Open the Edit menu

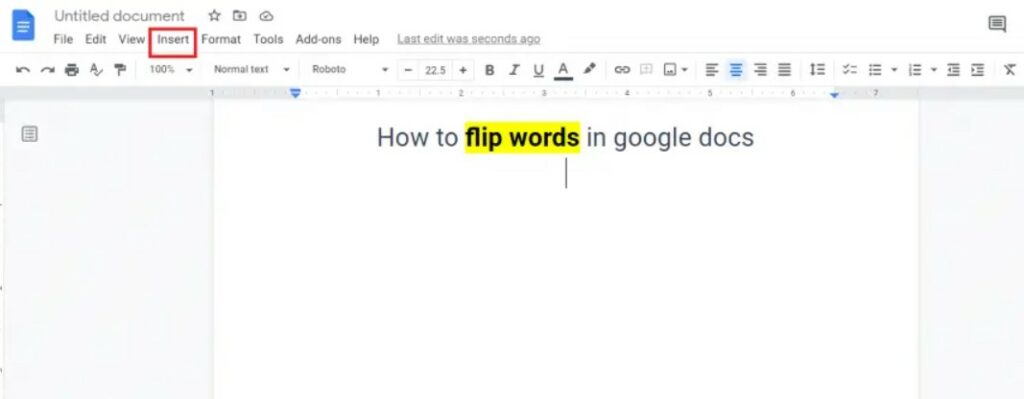(95, 39)
